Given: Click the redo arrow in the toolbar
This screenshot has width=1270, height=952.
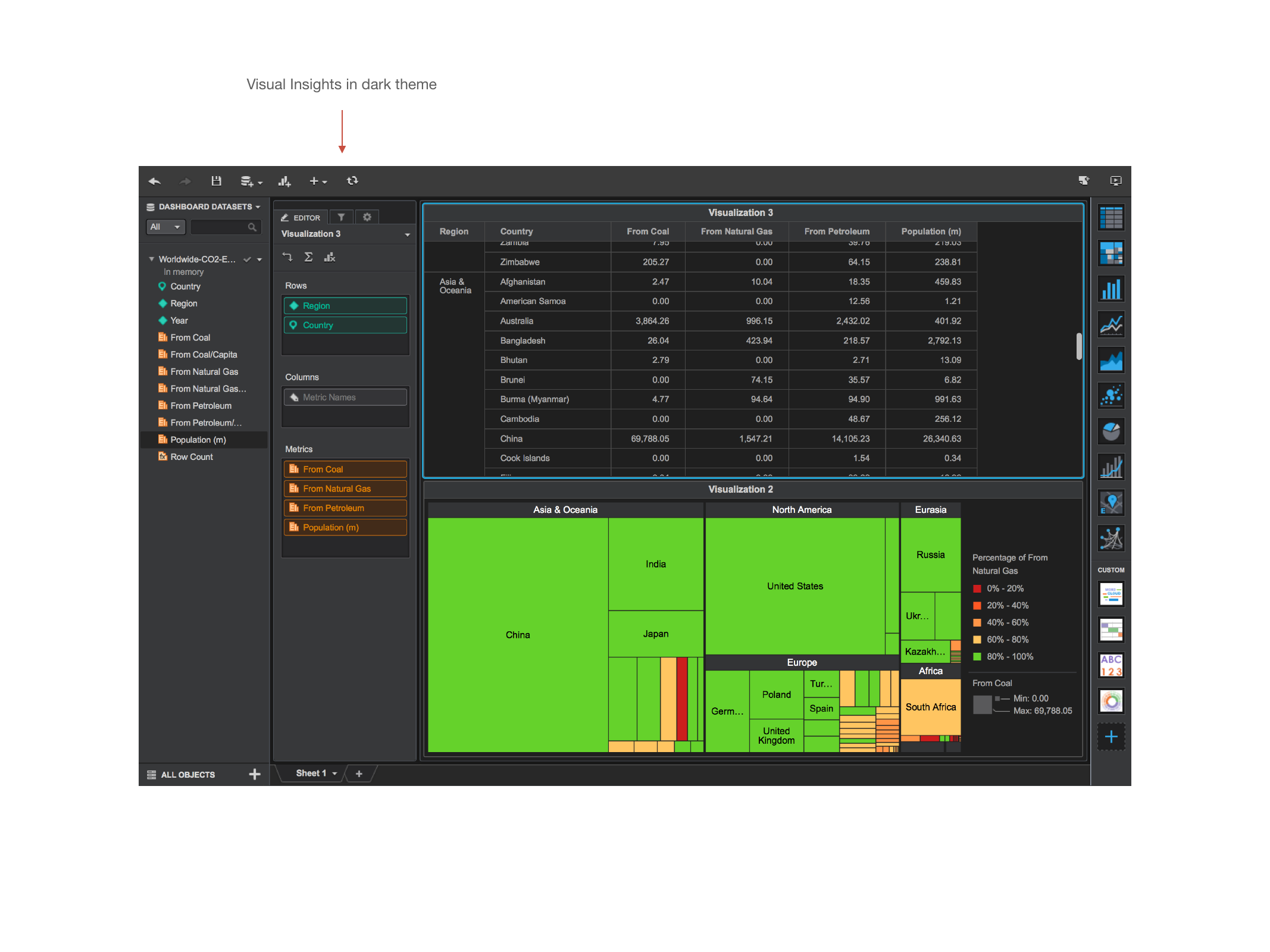Looking at the screenshot, I should click(185, 181).
